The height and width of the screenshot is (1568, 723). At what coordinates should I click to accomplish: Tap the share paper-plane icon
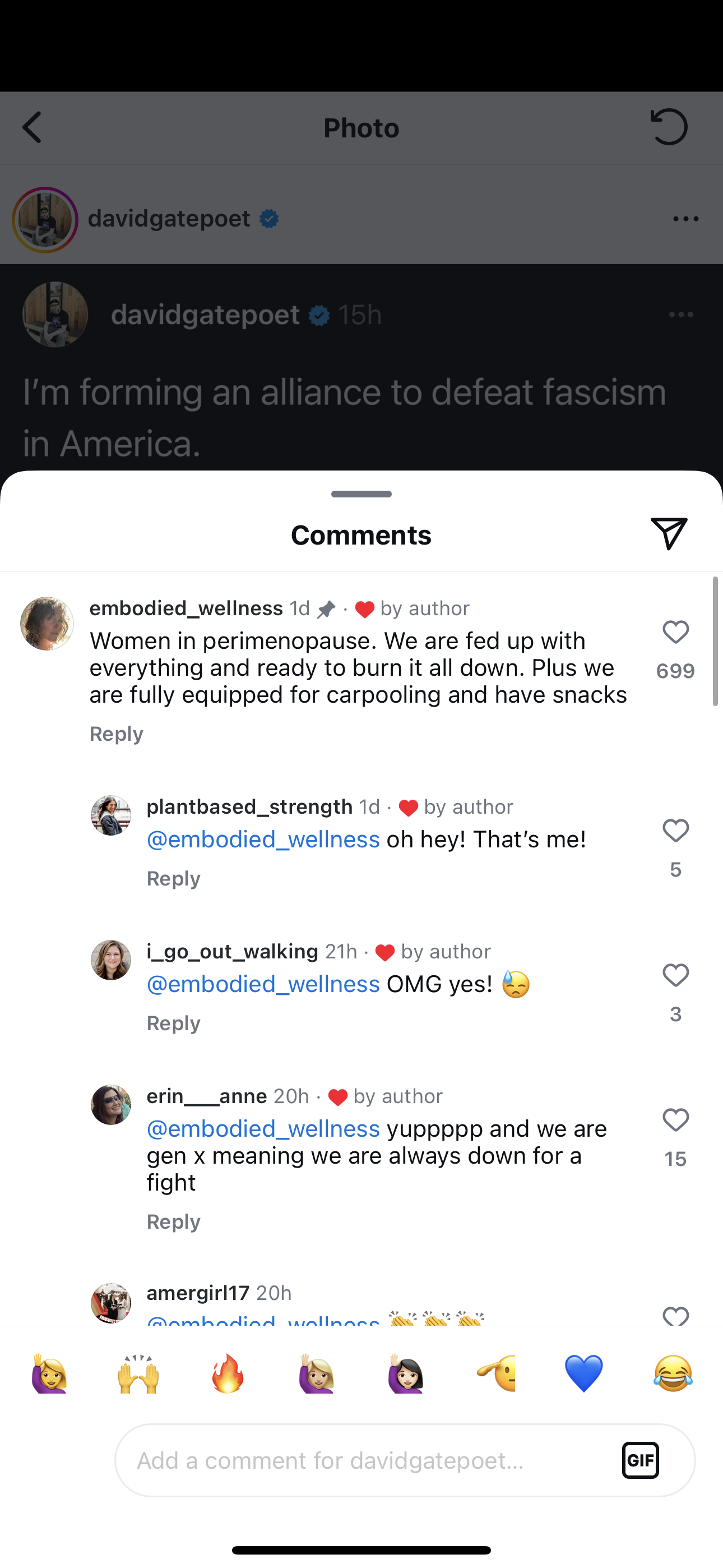point(668,534)
